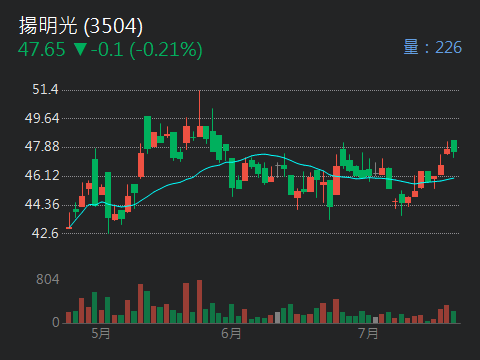
Task: Click the price change -0.1 (-0.21%)
Action: pyautogui.click(x=147, y=50)
